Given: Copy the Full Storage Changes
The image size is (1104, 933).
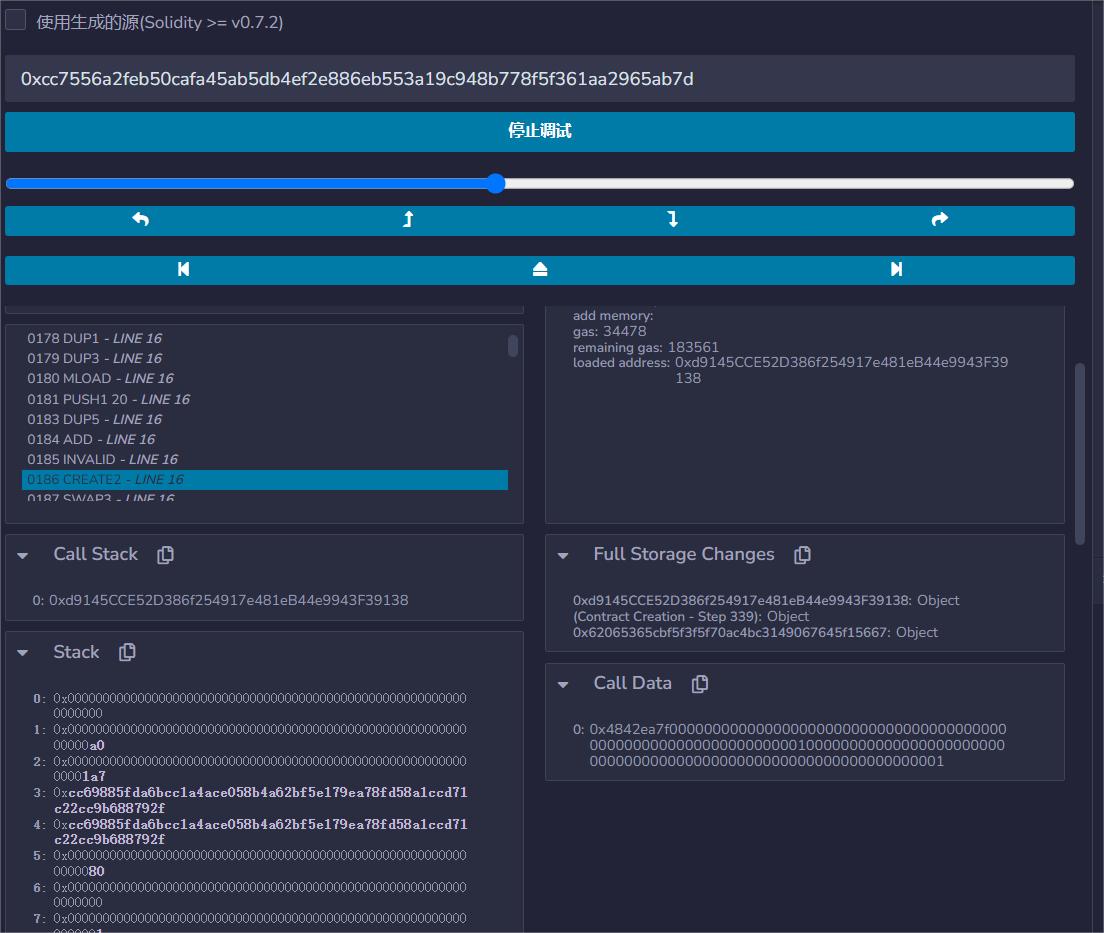Looking at the screenshot, I should click(x=802, y=555).
